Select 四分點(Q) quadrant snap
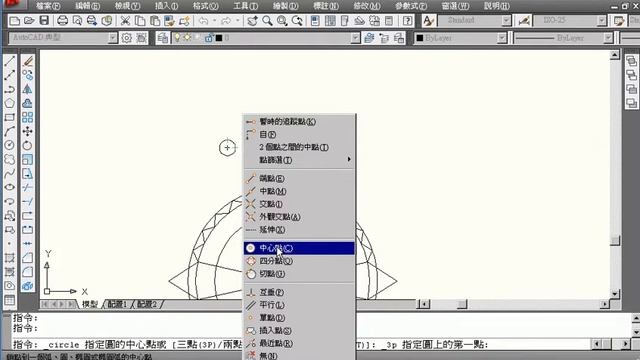 point(300,261)
